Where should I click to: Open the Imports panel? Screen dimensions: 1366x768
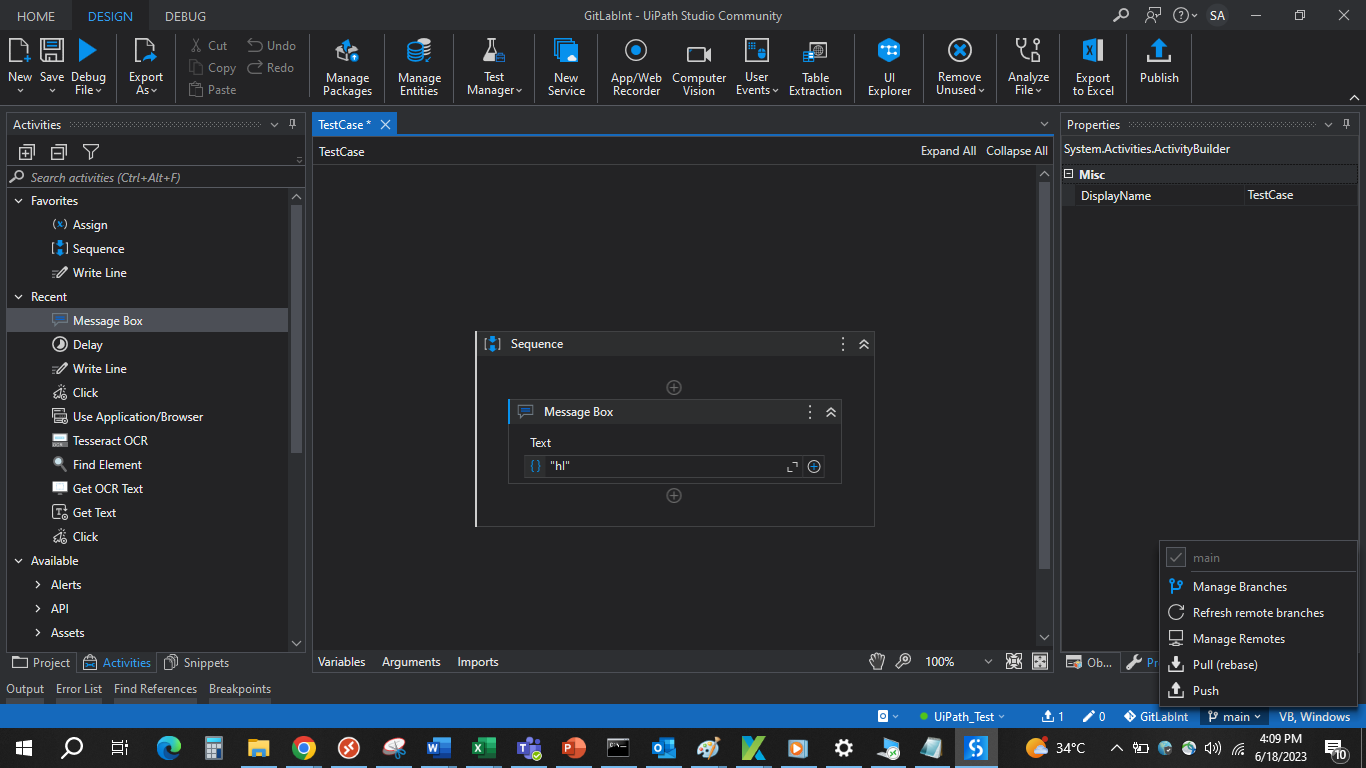[478, 662]
